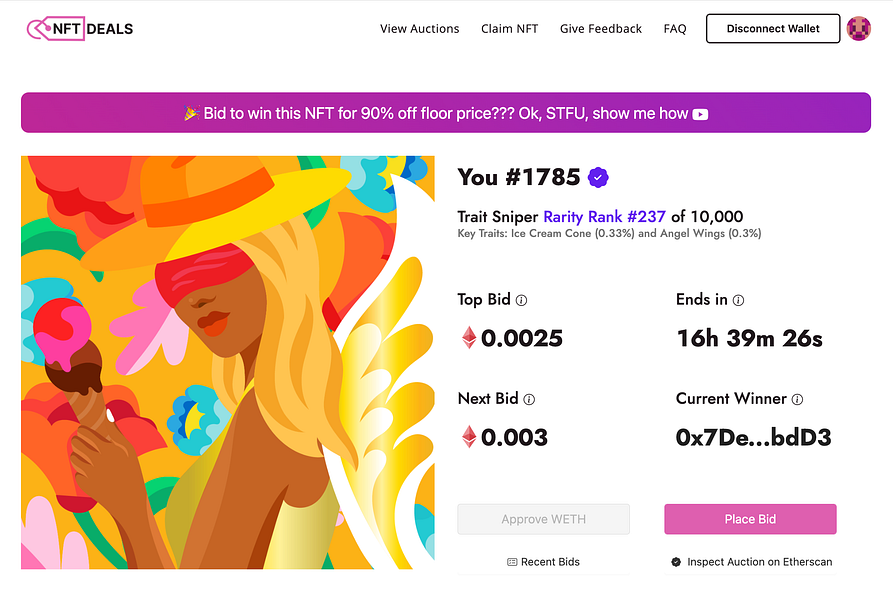Click the Ethereum icon beside the 0.003 next bid
This screenshot has width=893, height=600.
click(468, 437)
